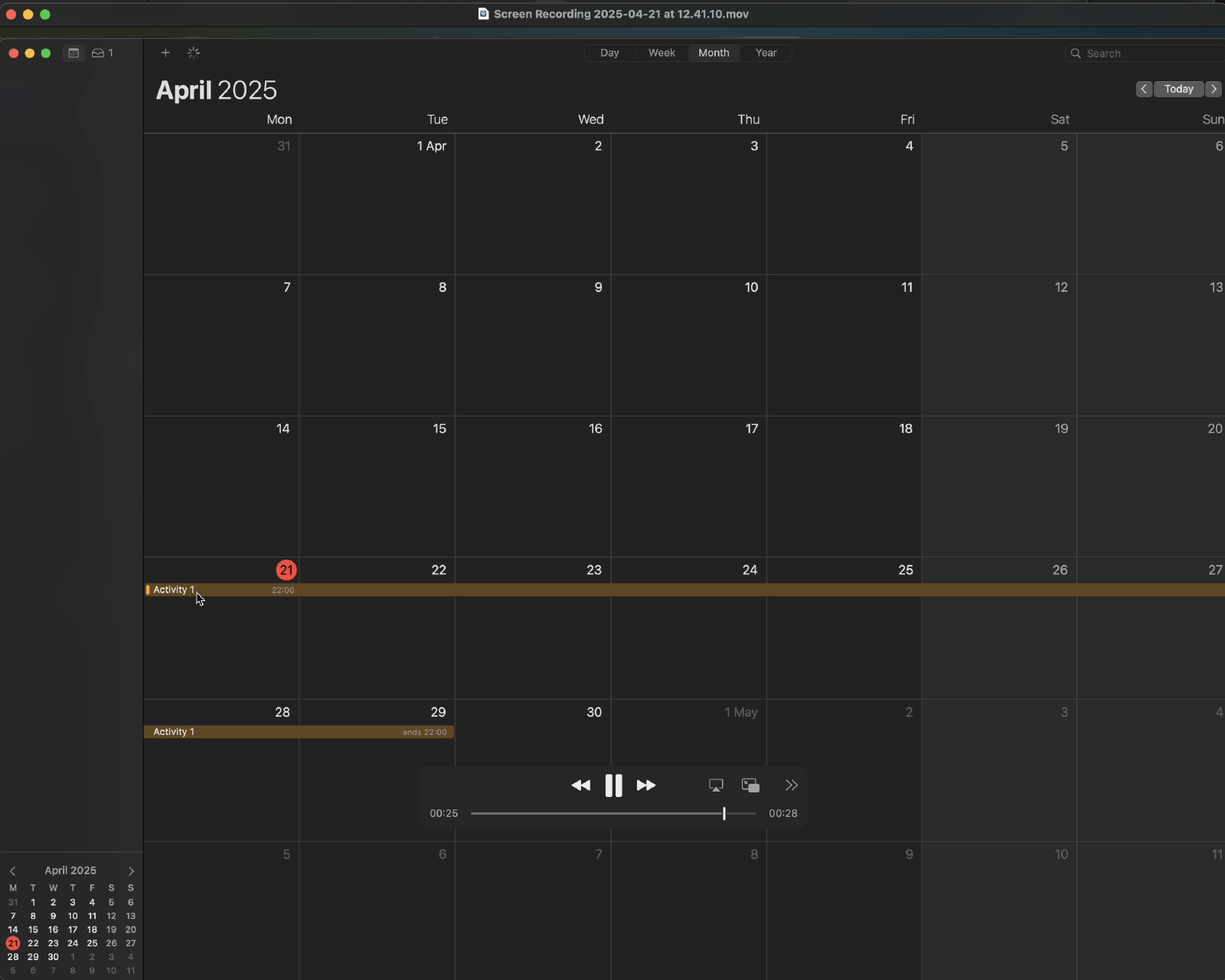1225x980 pixels.
Task: Go back one month in mini calendar
Action: click(x=13, y=871)
